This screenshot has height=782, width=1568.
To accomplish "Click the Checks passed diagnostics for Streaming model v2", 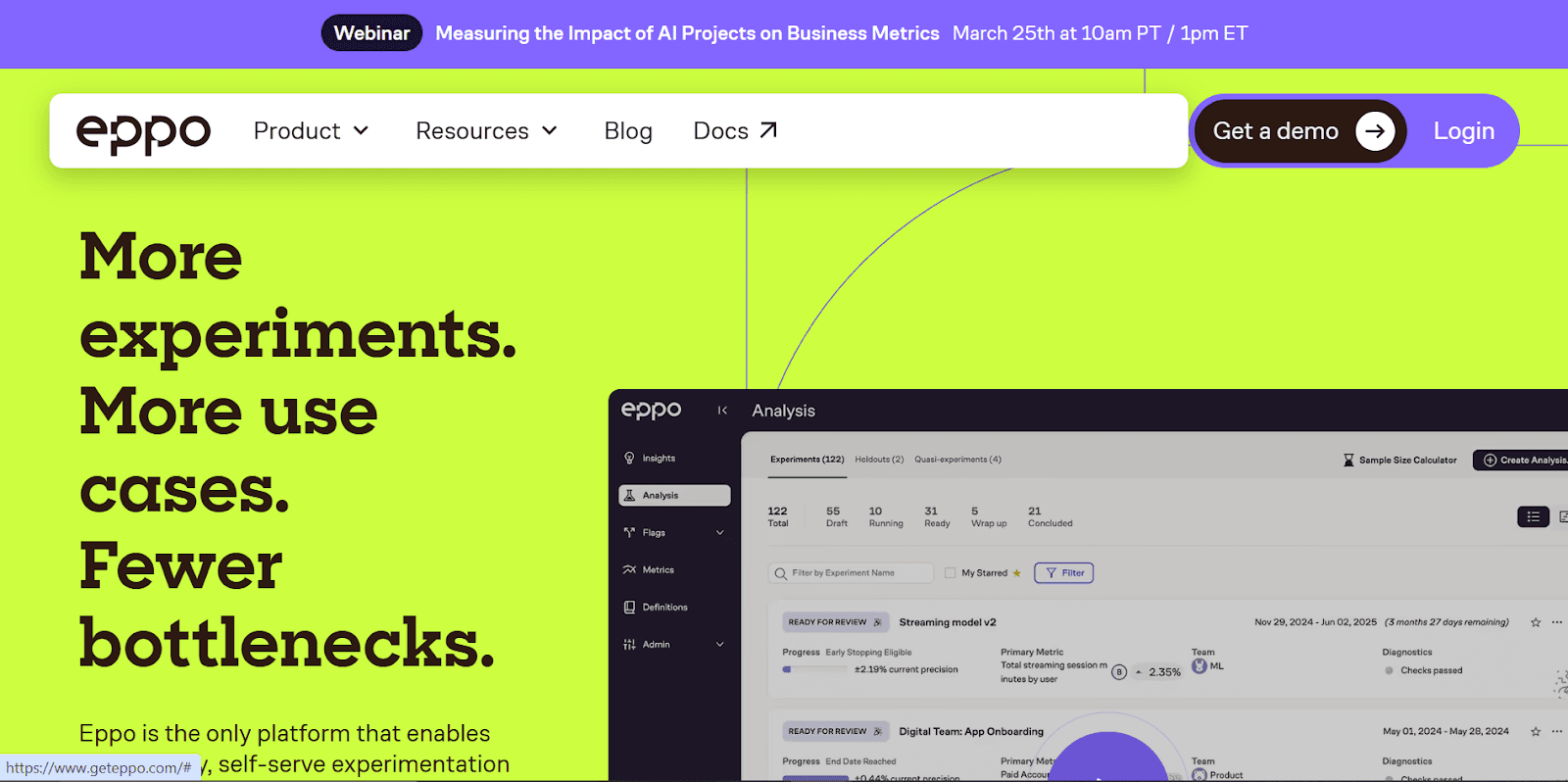I will [x=1423, y=670].
